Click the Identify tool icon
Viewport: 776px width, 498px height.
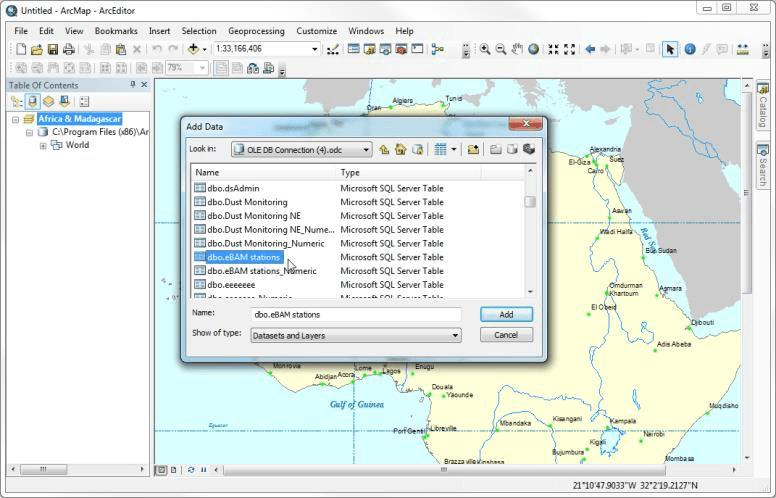pos(689,49)
